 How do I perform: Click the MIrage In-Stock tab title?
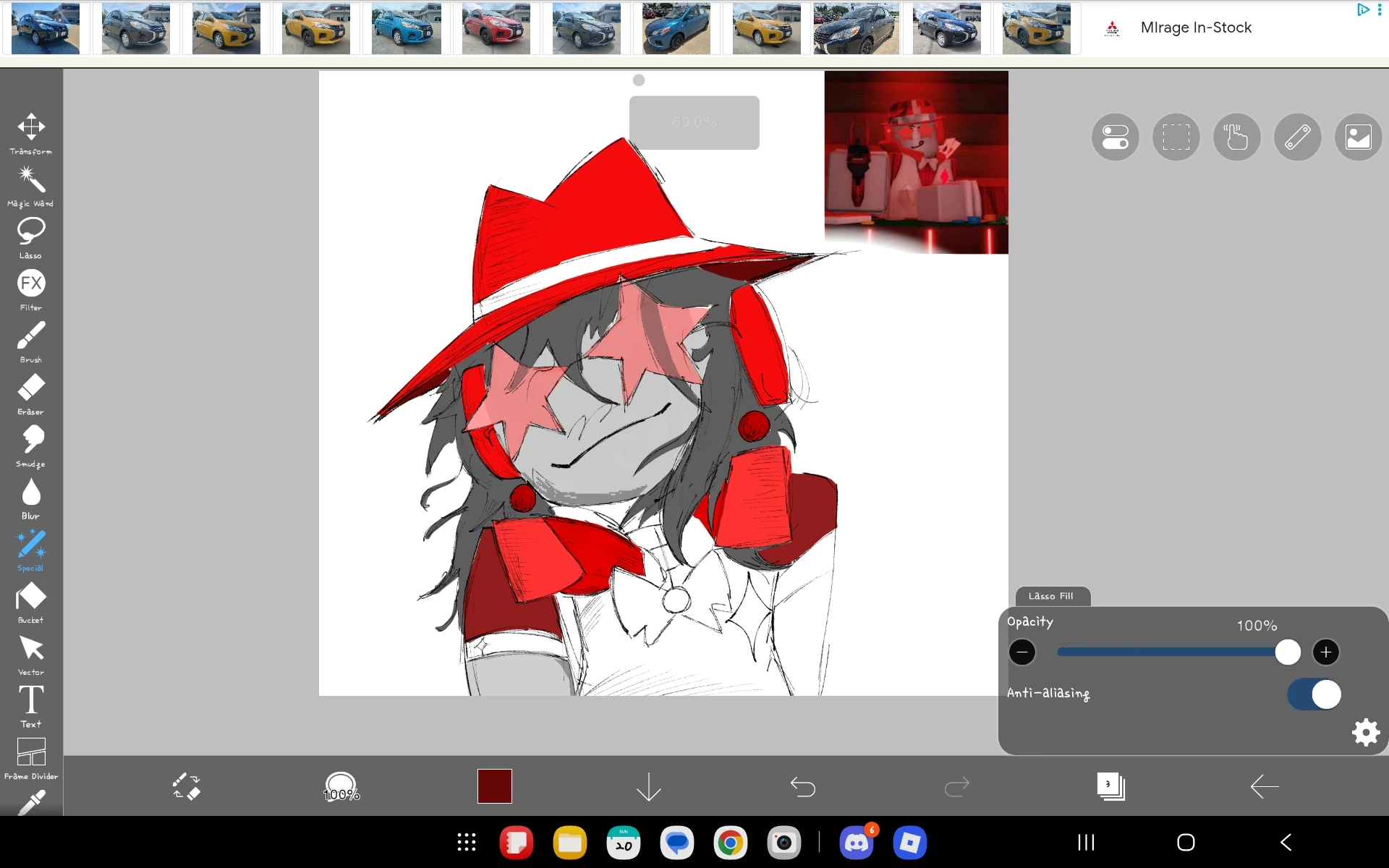point(1195,27)
